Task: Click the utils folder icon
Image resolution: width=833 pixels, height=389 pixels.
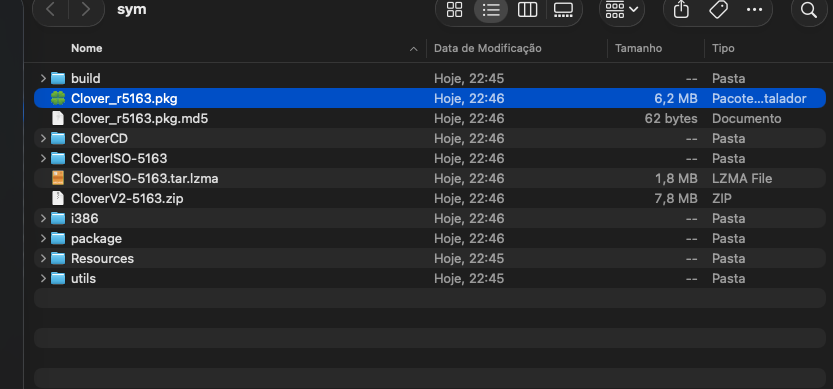Action: pyautogui.click(x=58, y=278)
